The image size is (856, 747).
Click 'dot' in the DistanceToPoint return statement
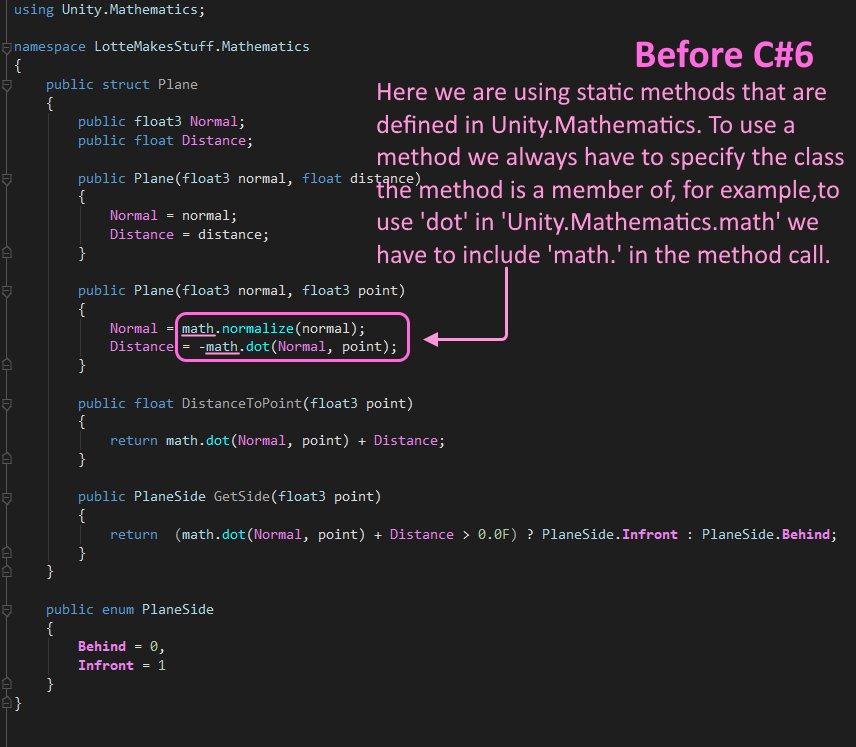pos(218,441)
